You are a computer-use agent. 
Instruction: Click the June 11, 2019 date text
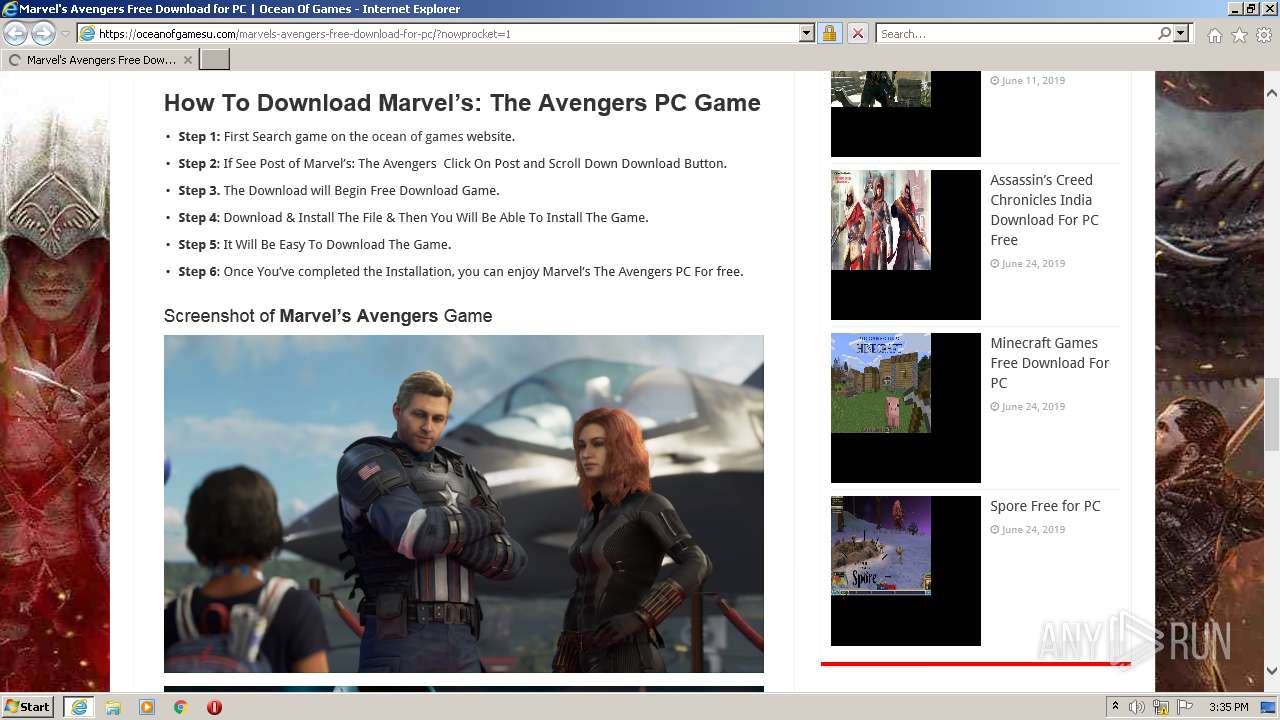pos(1033,81)
